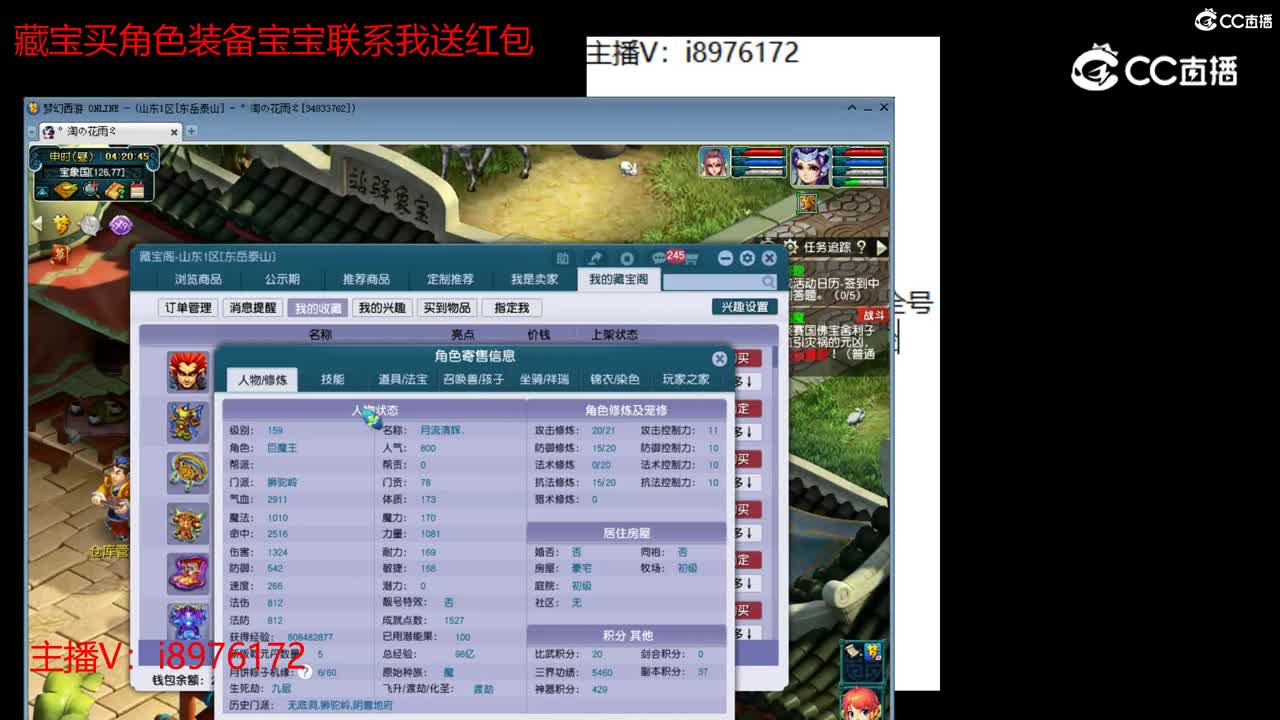Select the golden ring item thumbnail
Viewport: 1280px width, 720px height.
coord(188,473)
